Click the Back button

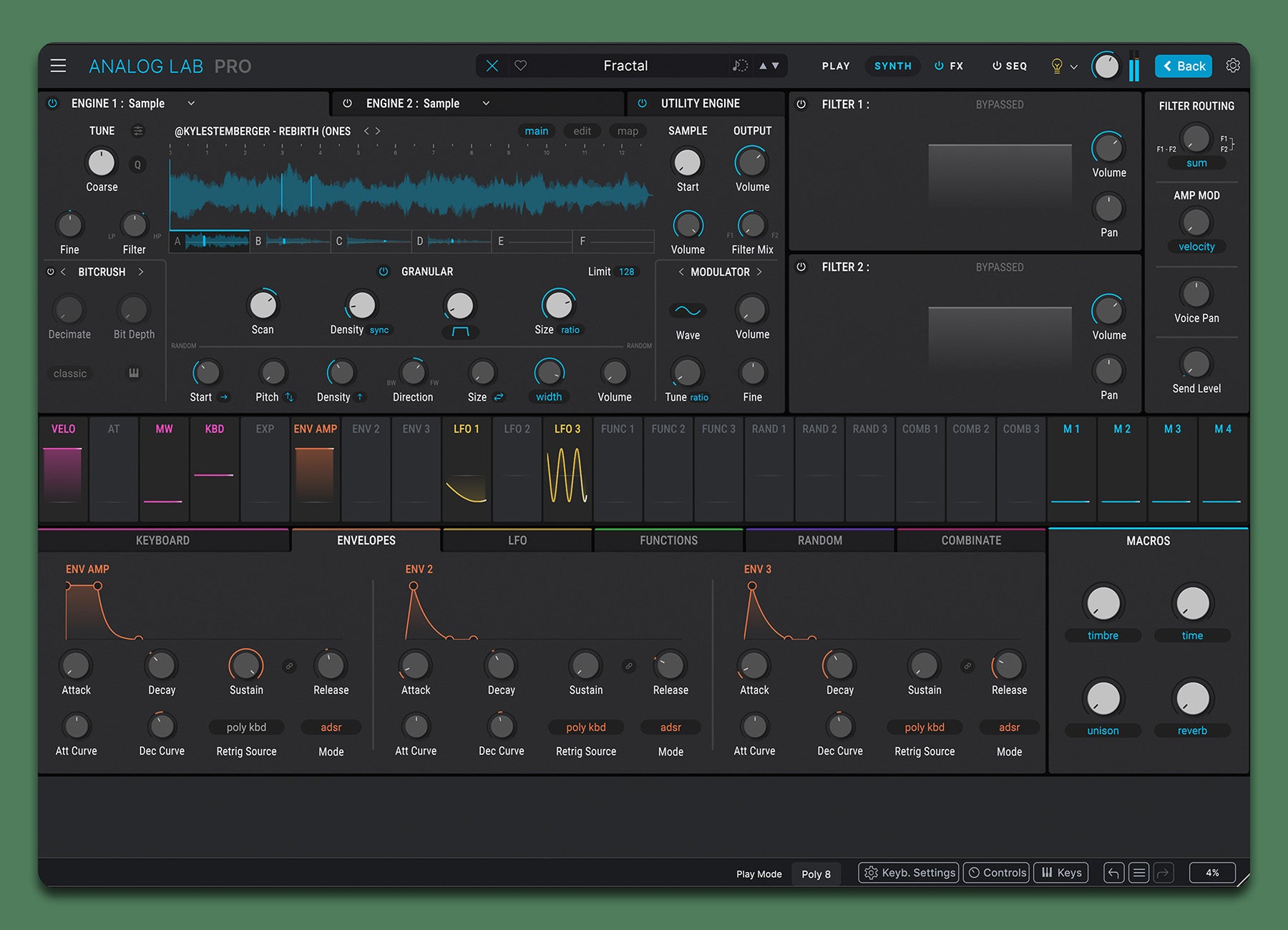coord(1184,66)
